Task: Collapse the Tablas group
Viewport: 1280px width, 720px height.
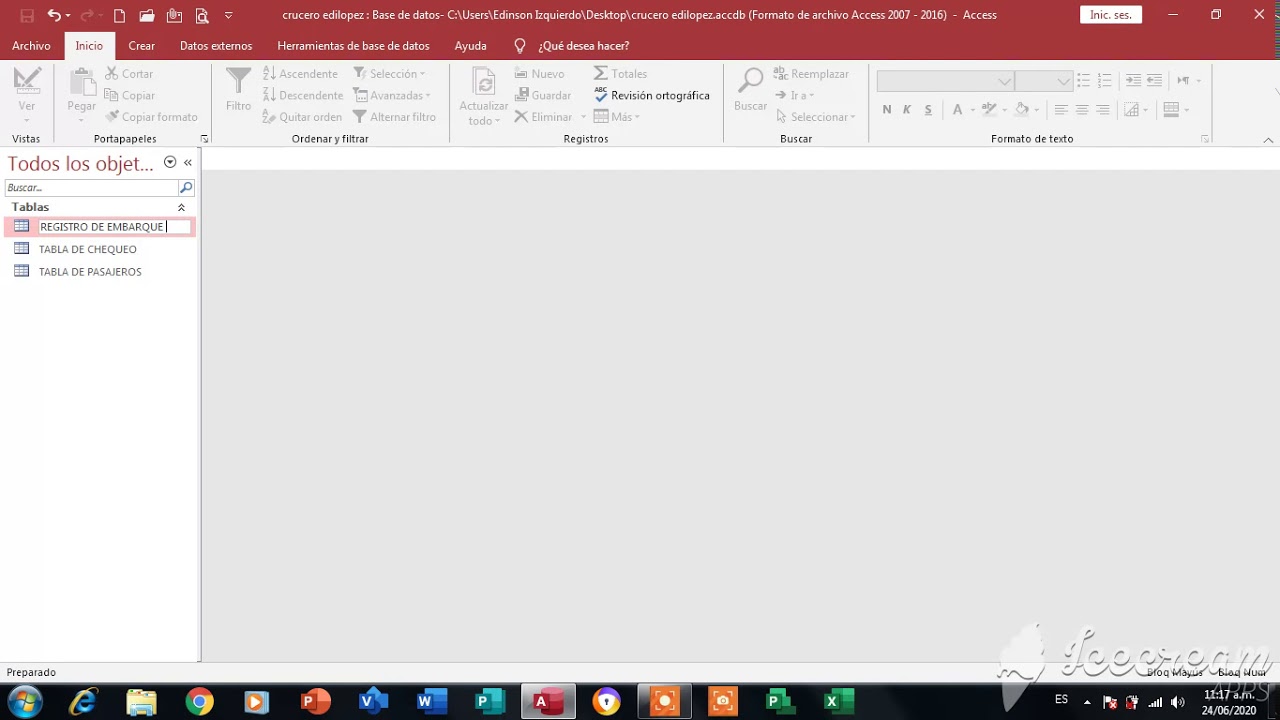Action: click(181, 207)
